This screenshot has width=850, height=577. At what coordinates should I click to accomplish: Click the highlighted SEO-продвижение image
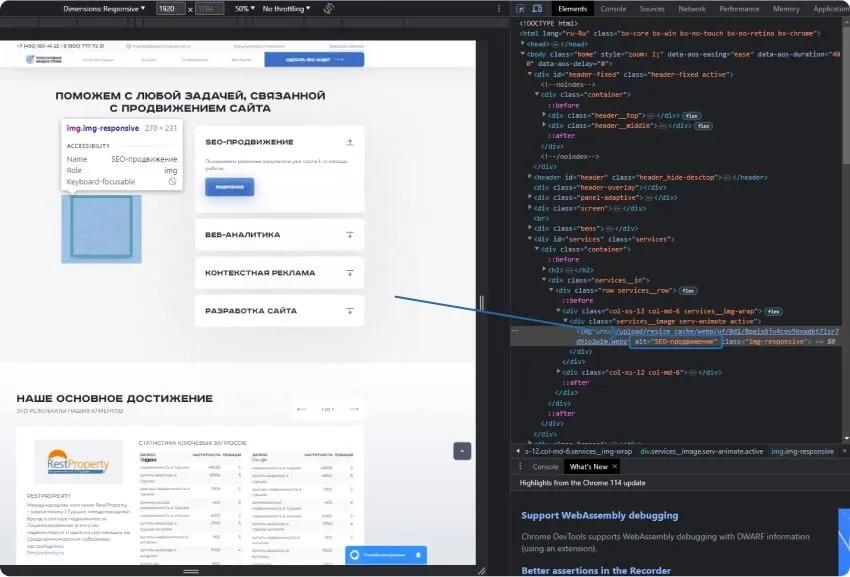pyautogui.click(x=101, y=228)
